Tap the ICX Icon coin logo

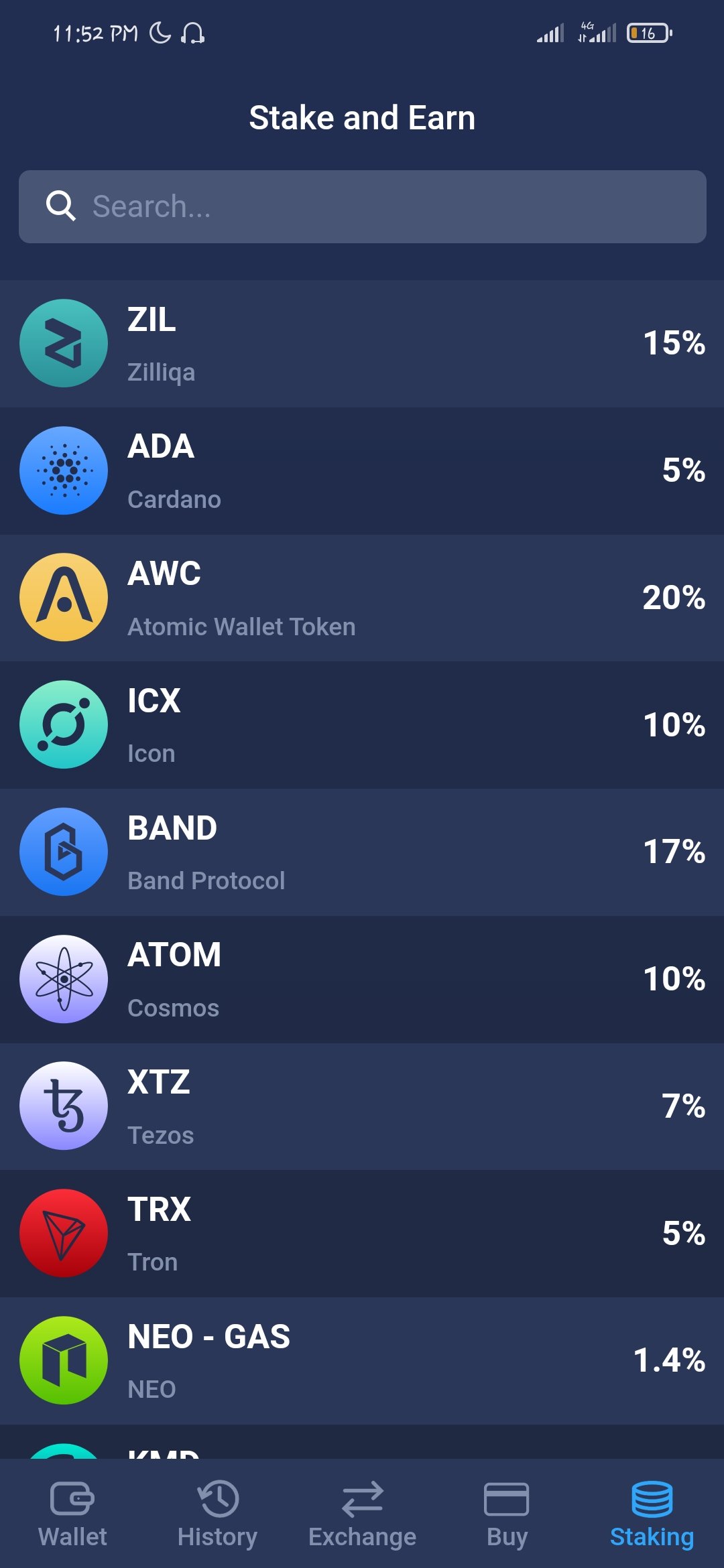tap(64, 724)
